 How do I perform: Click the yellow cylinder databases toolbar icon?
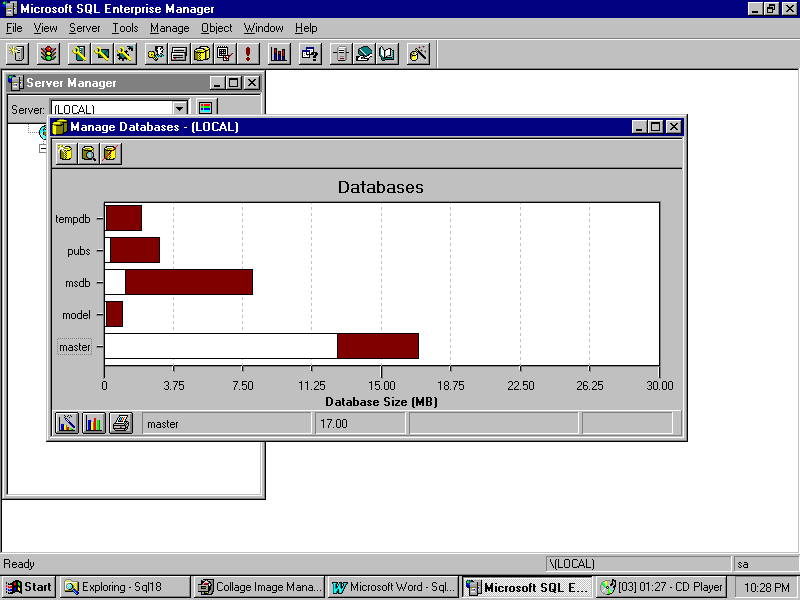[202, 54]
